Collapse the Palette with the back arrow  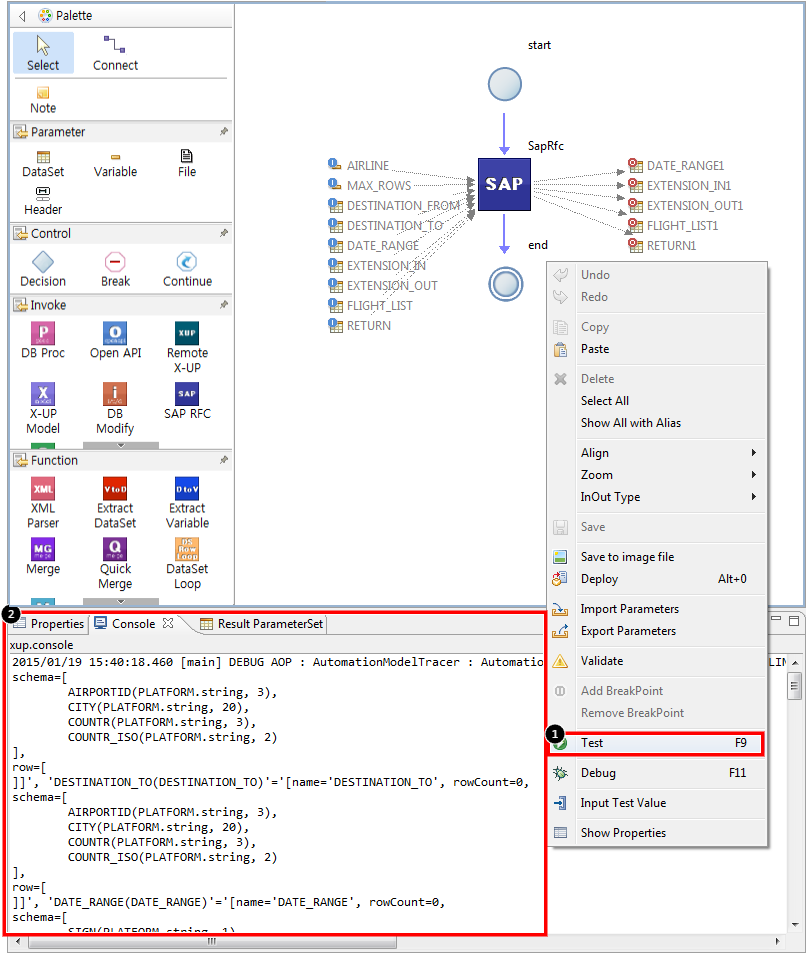point(22,16)
